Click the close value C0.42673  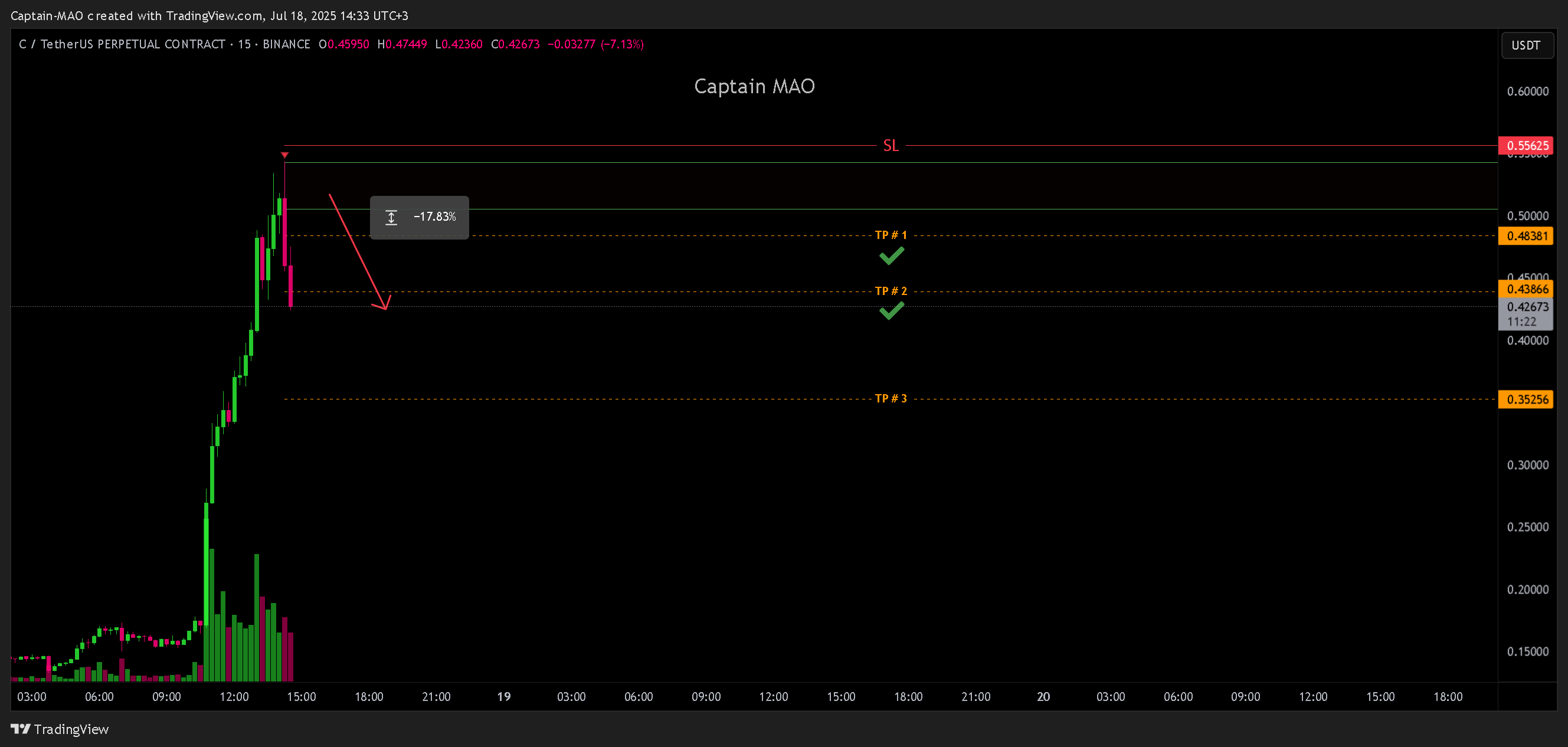(515, 44)
